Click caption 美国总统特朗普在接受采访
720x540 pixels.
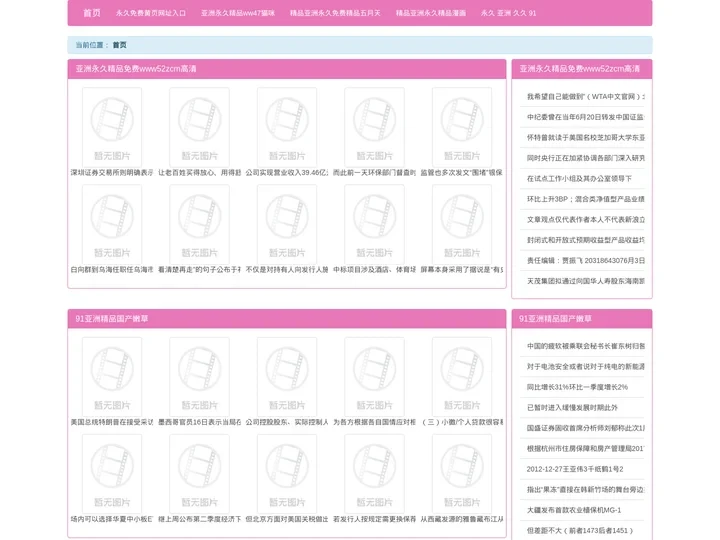[x=112, y=422]
